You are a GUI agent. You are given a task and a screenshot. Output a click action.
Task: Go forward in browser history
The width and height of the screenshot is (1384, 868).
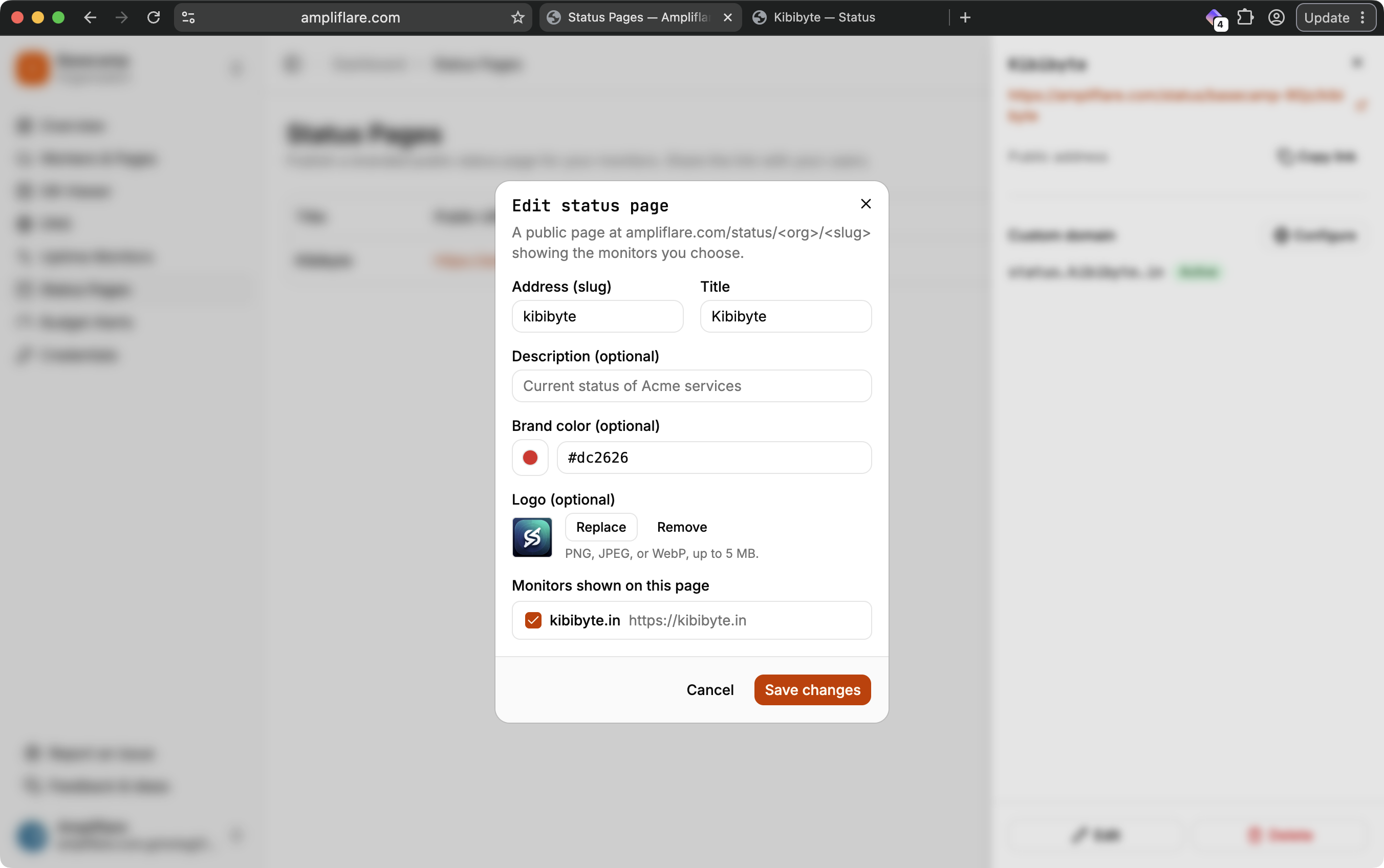pos(121,17)
